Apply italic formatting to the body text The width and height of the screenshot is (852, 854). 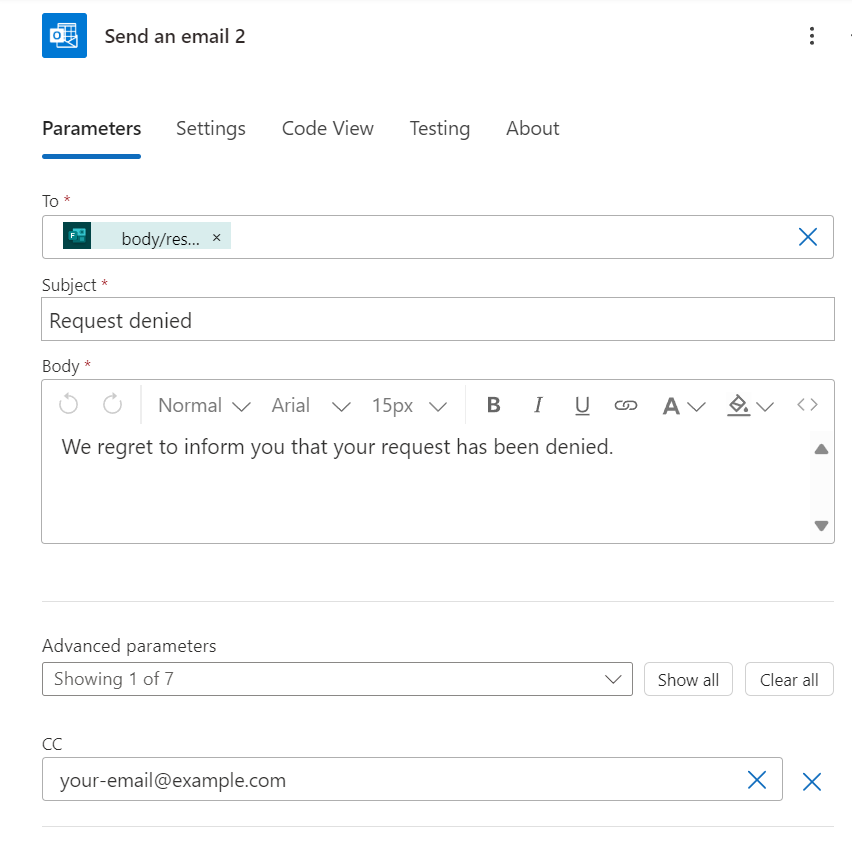537,404
